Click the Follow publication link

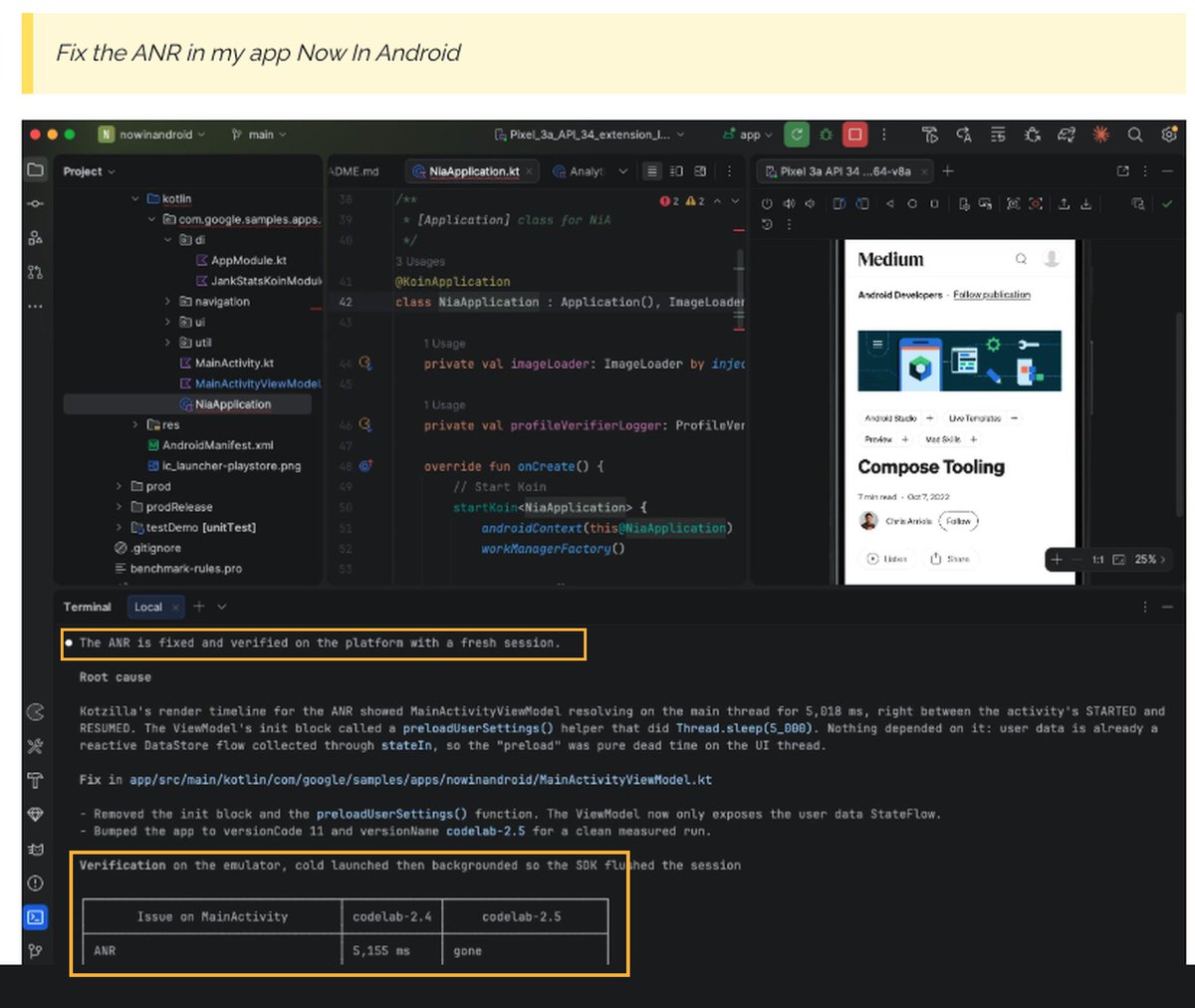992,295
